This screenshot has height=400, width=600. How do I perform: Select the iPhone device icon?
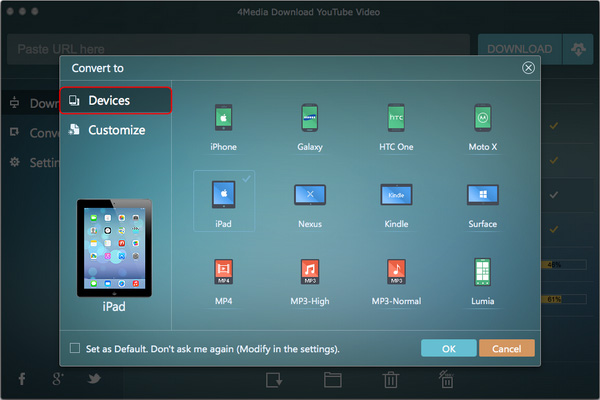coord(223,119)
